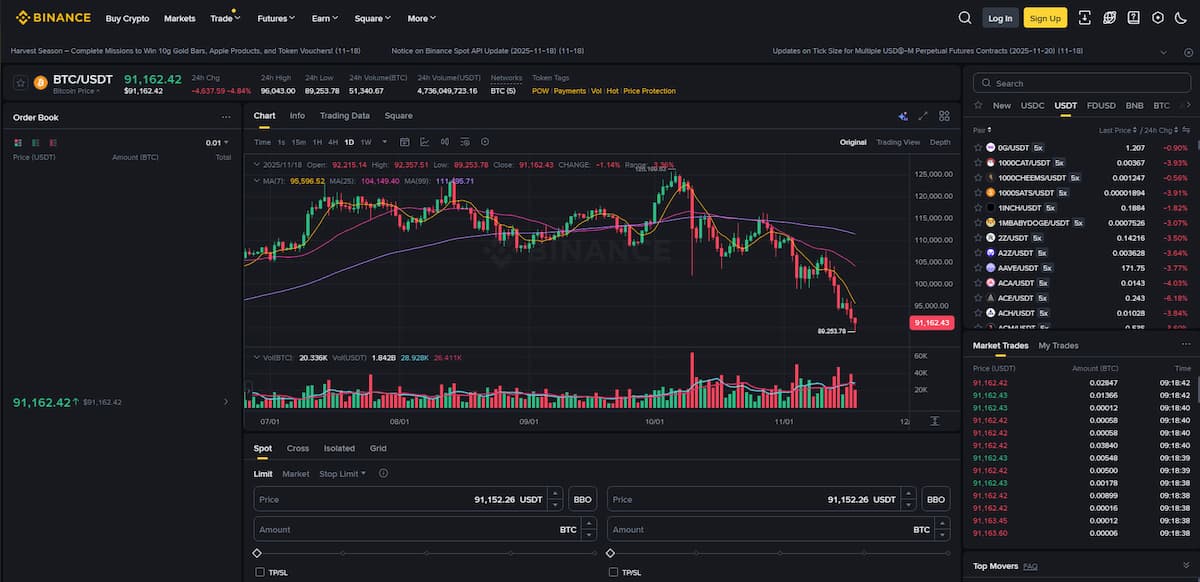Click the buy amount slider start handle
Screen dimensions: 1200x582
258,552
